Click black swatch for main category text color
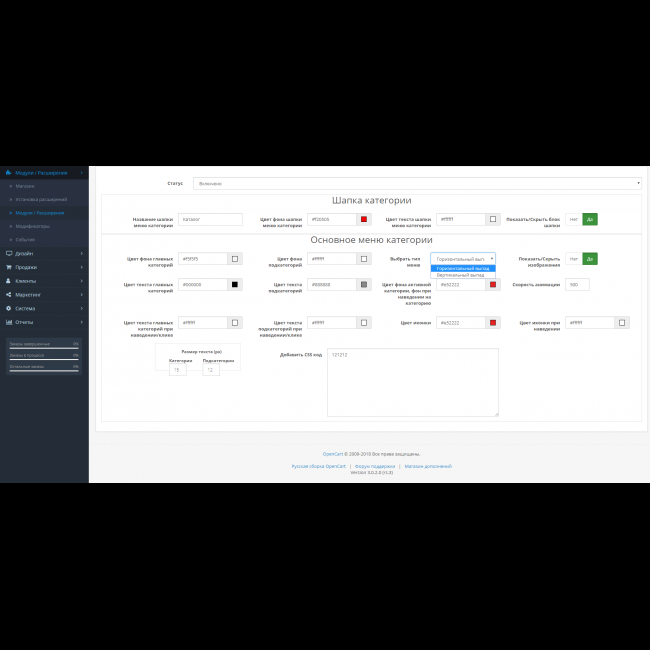 (235, 284)
